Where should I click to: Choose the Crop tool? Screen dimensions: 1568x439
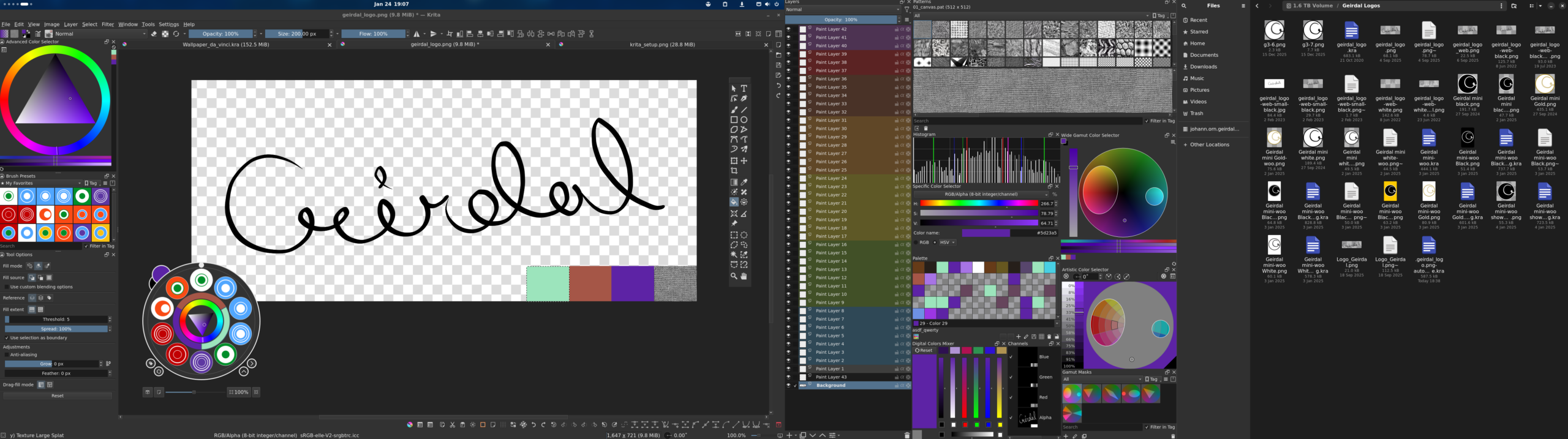[734, 171]
